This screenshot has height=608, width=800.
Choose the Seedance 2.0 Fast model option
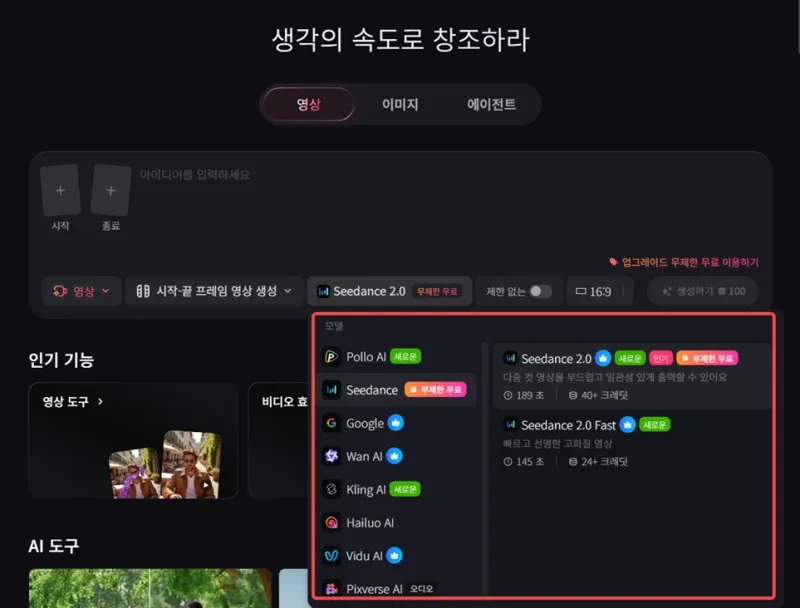(631, 443)
